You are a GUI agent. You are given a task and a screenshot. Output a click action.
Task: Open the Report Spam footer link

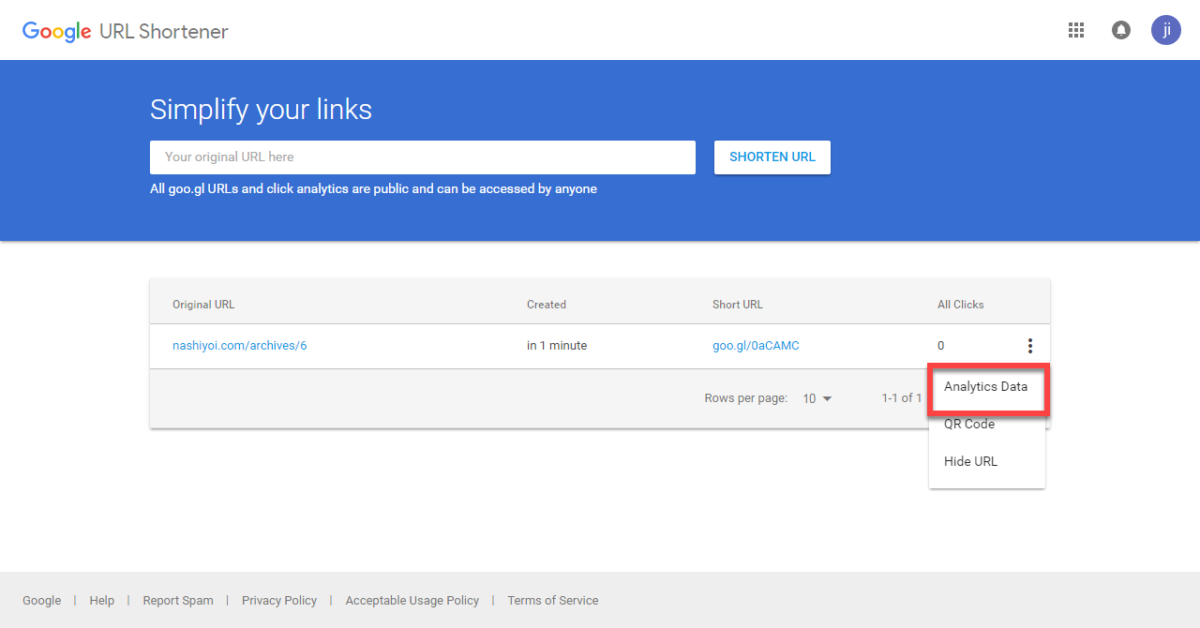[178, 600]
